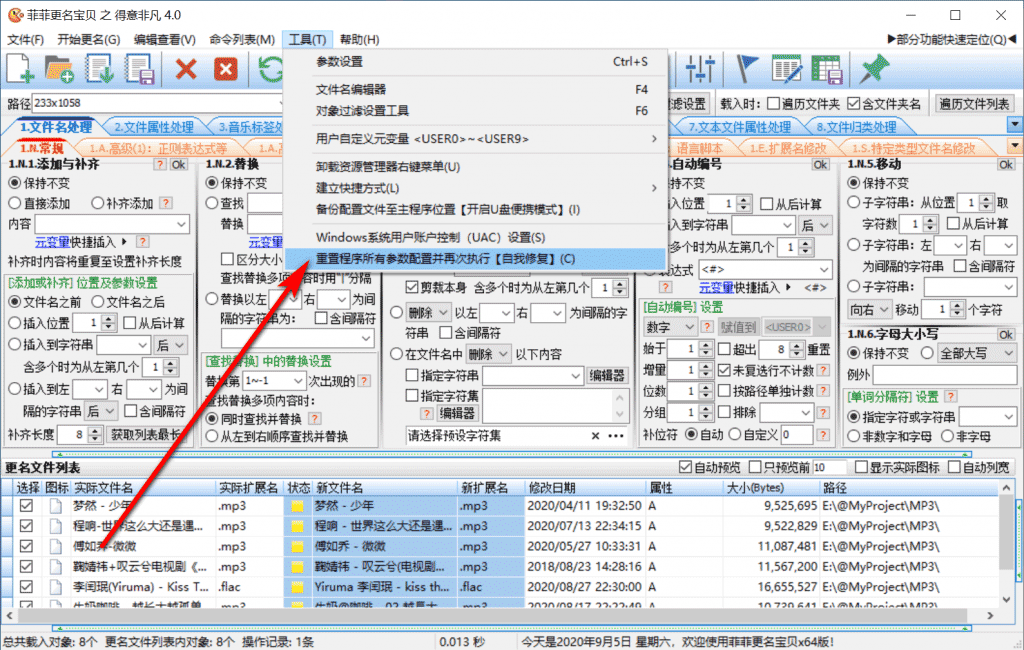1024x650 pixels.
Task: Open the 内容 combo box dropdown
Action: point(181,224)
